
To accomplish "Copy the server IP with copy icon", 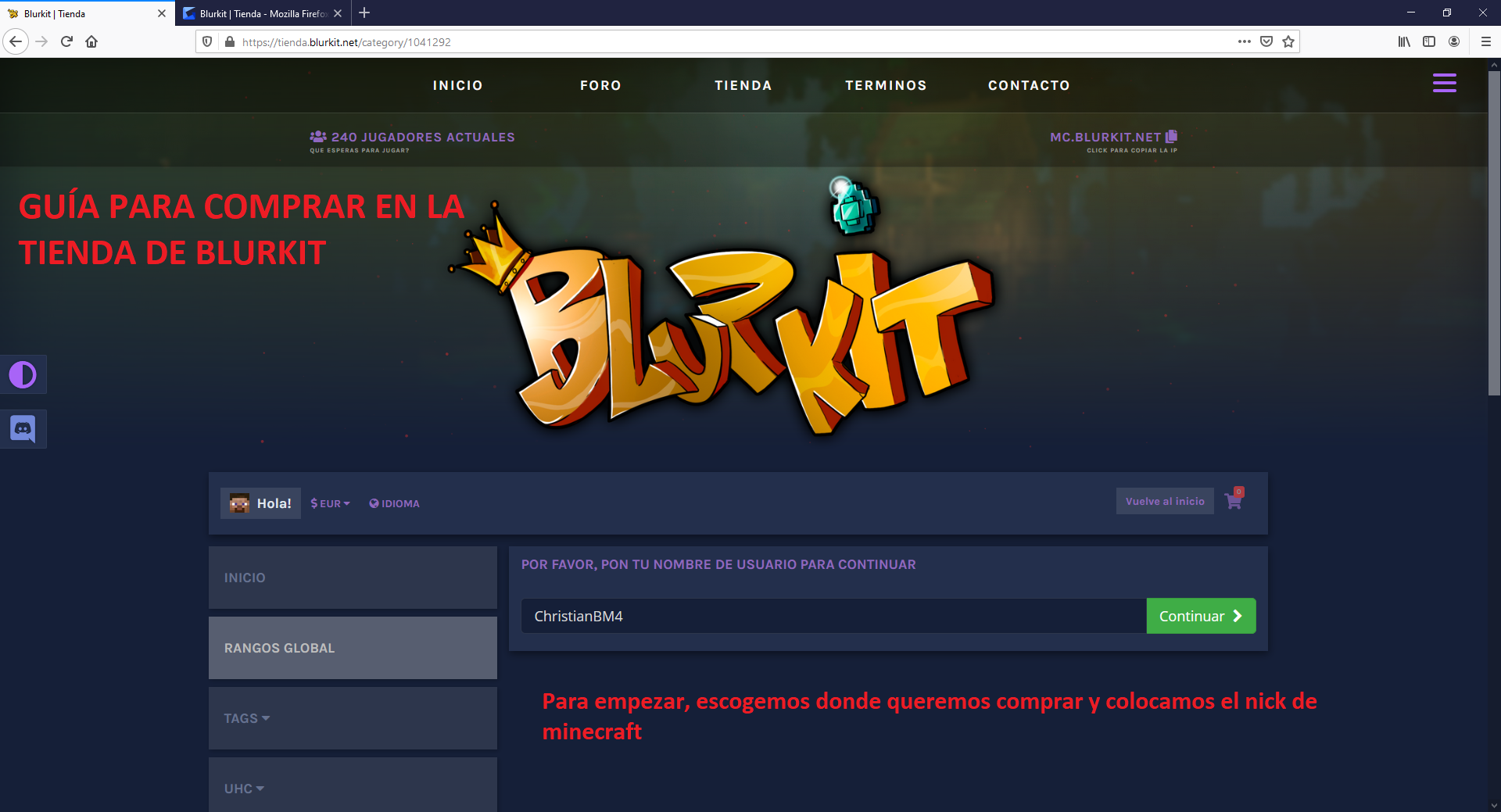I will coord(1171,137).
